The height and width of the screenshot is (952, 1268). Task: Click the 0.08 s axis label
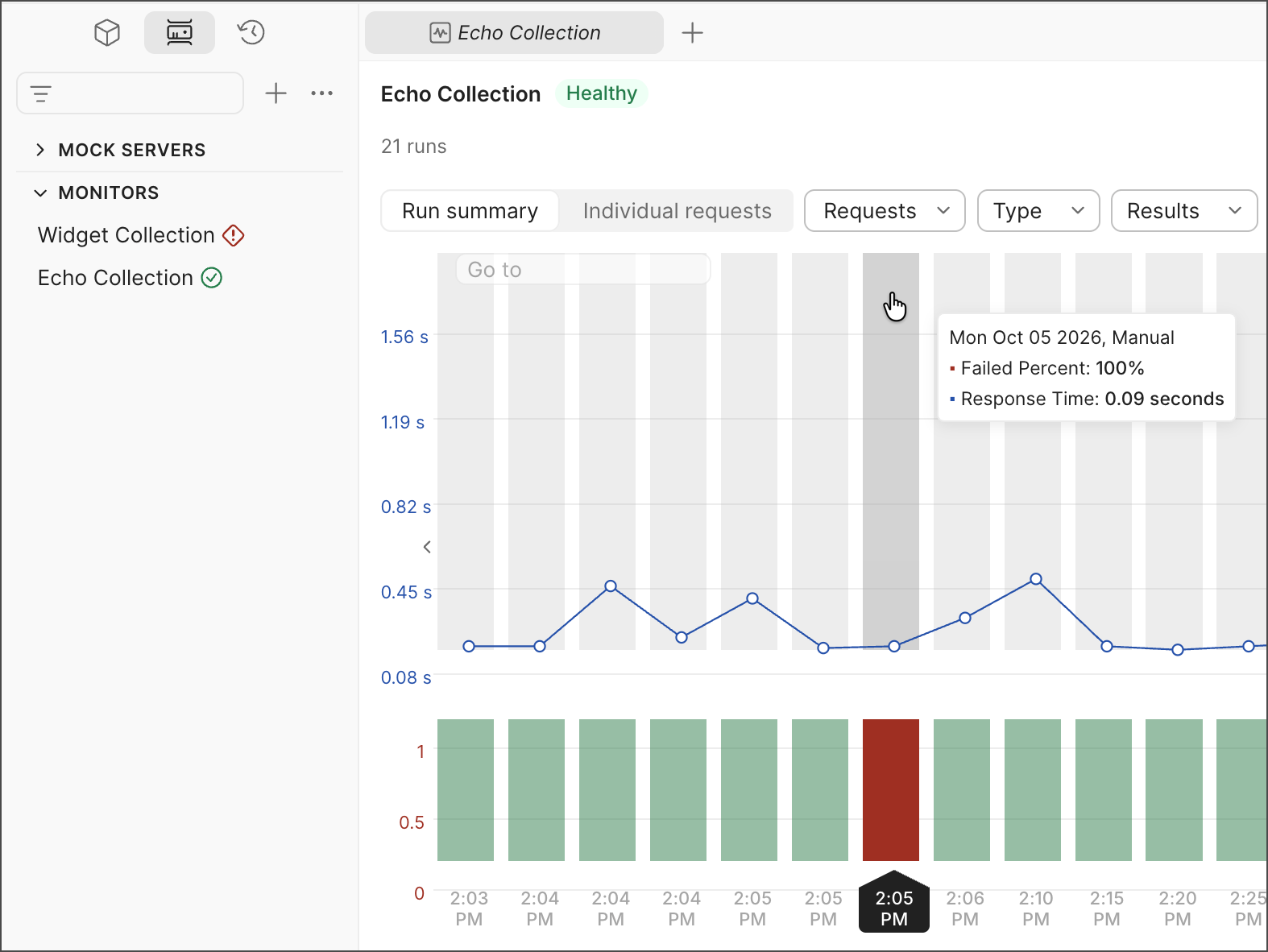click(406, 678)
